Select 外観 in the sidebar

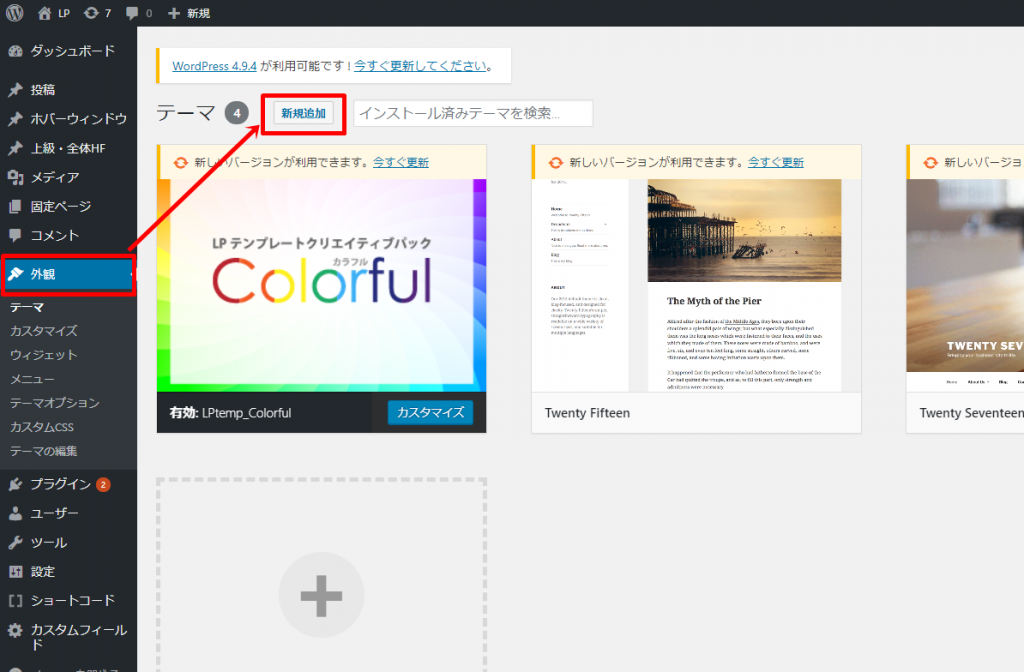(x=69, y=274)
